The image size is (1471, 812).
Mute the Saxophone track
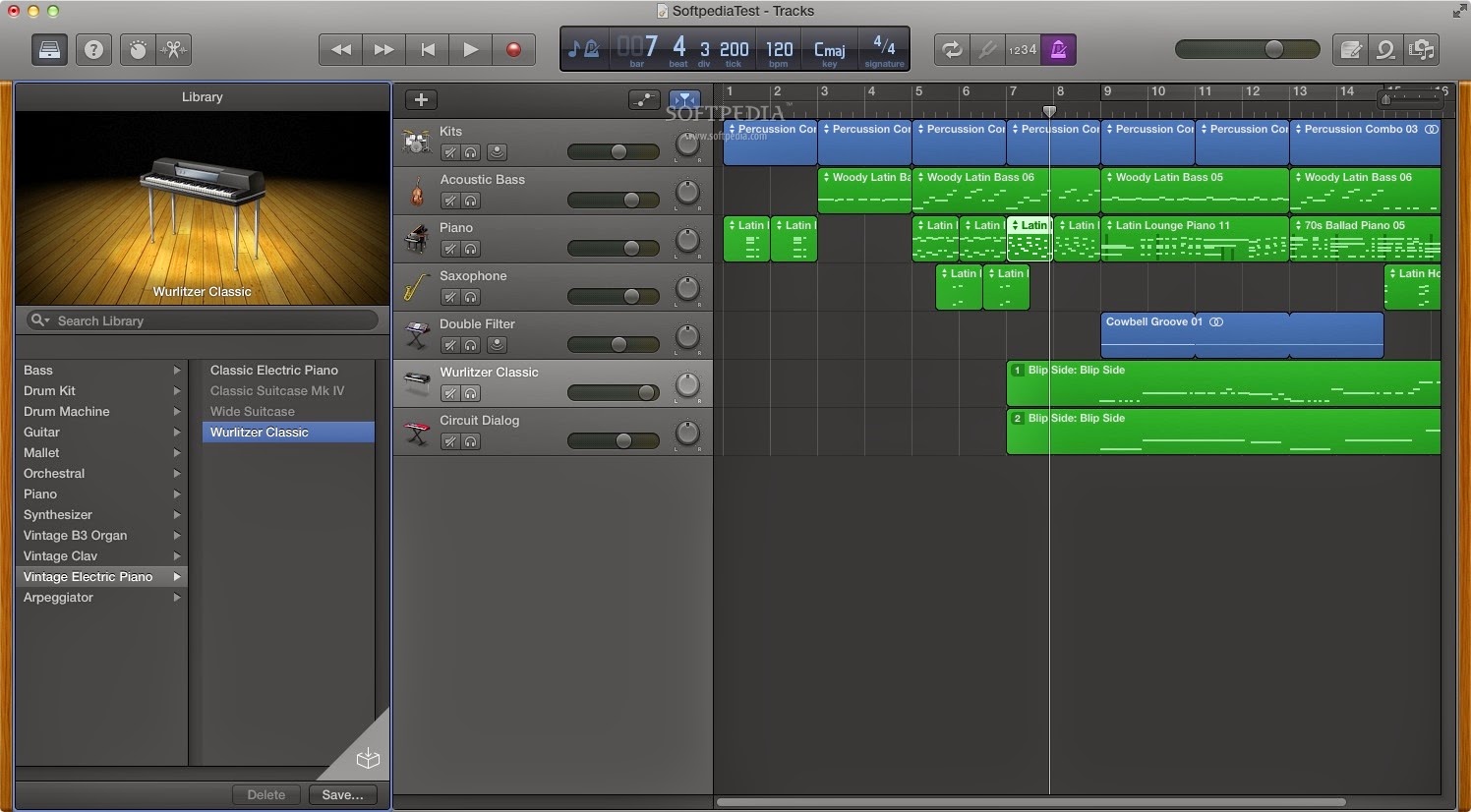[450, 297]
